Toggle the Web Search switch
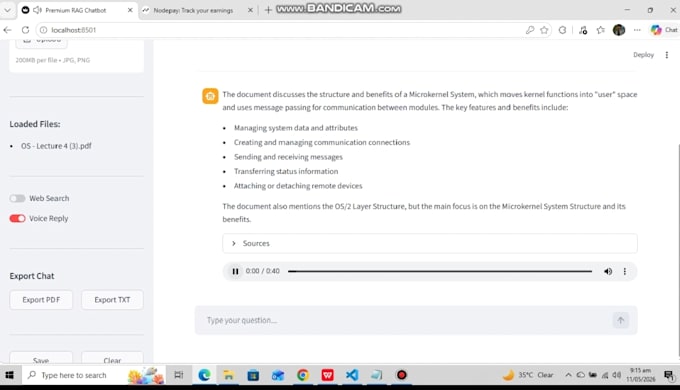Viewport: 680px width, 390px height. click(17, 198)
